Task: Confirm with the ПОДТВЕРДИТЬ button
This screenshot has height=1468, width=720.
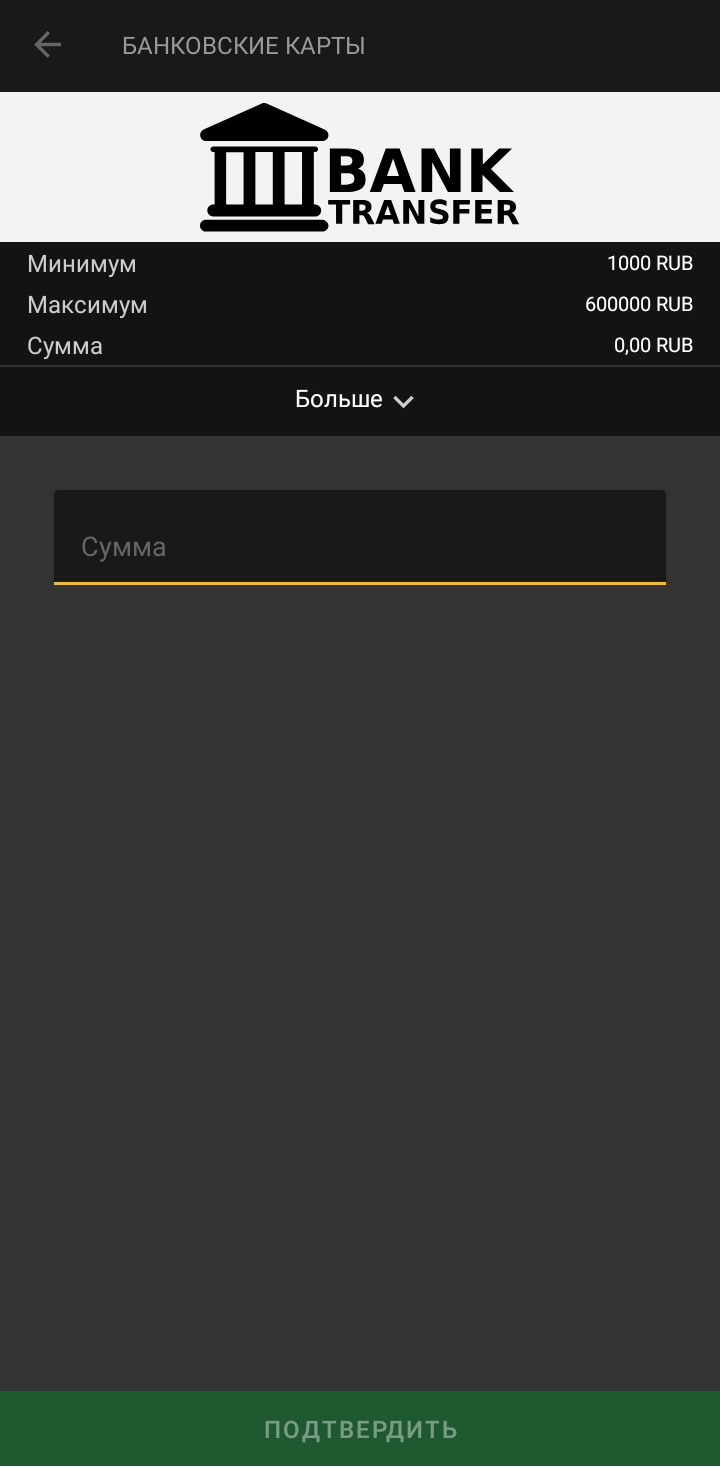Action: 360,1429
